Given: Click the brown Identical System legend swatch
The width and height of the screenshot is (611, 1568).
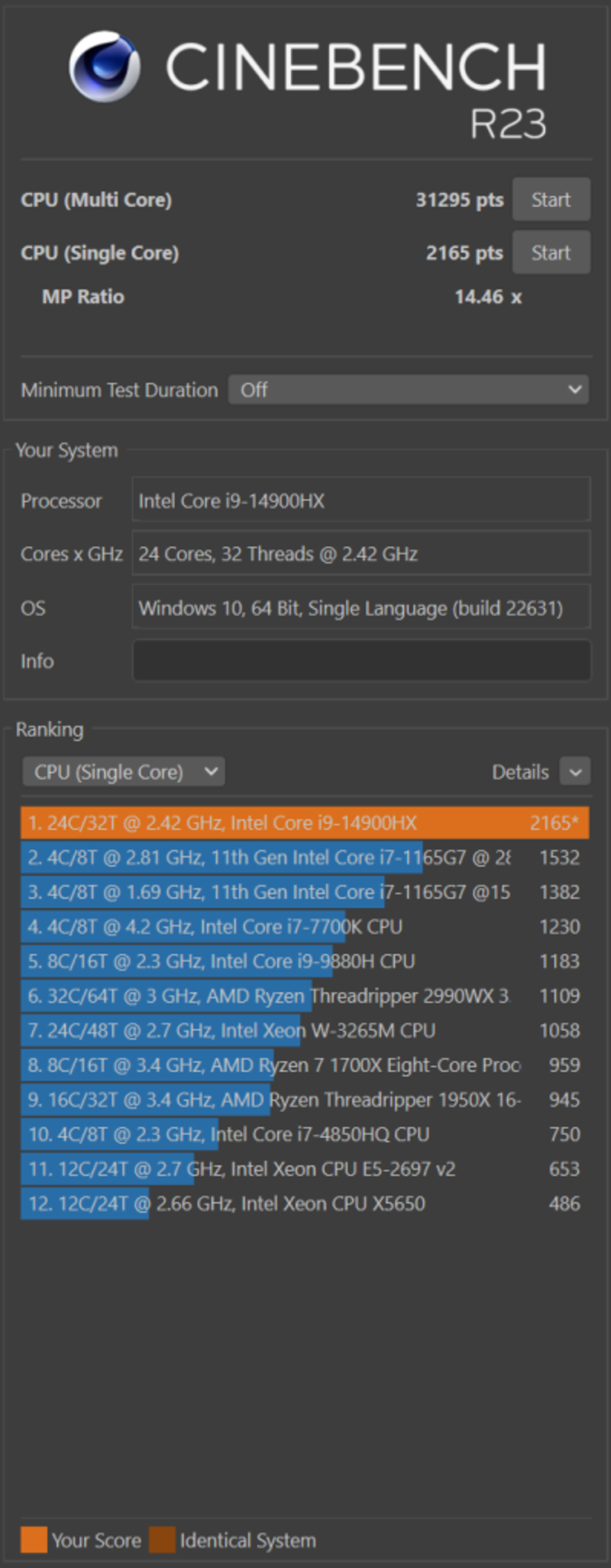Looking at the screenshot, I should click(x=162, y=1540).
